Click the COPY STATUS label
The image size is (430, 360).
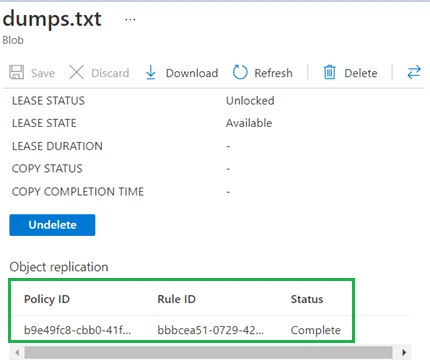[47, 169]
